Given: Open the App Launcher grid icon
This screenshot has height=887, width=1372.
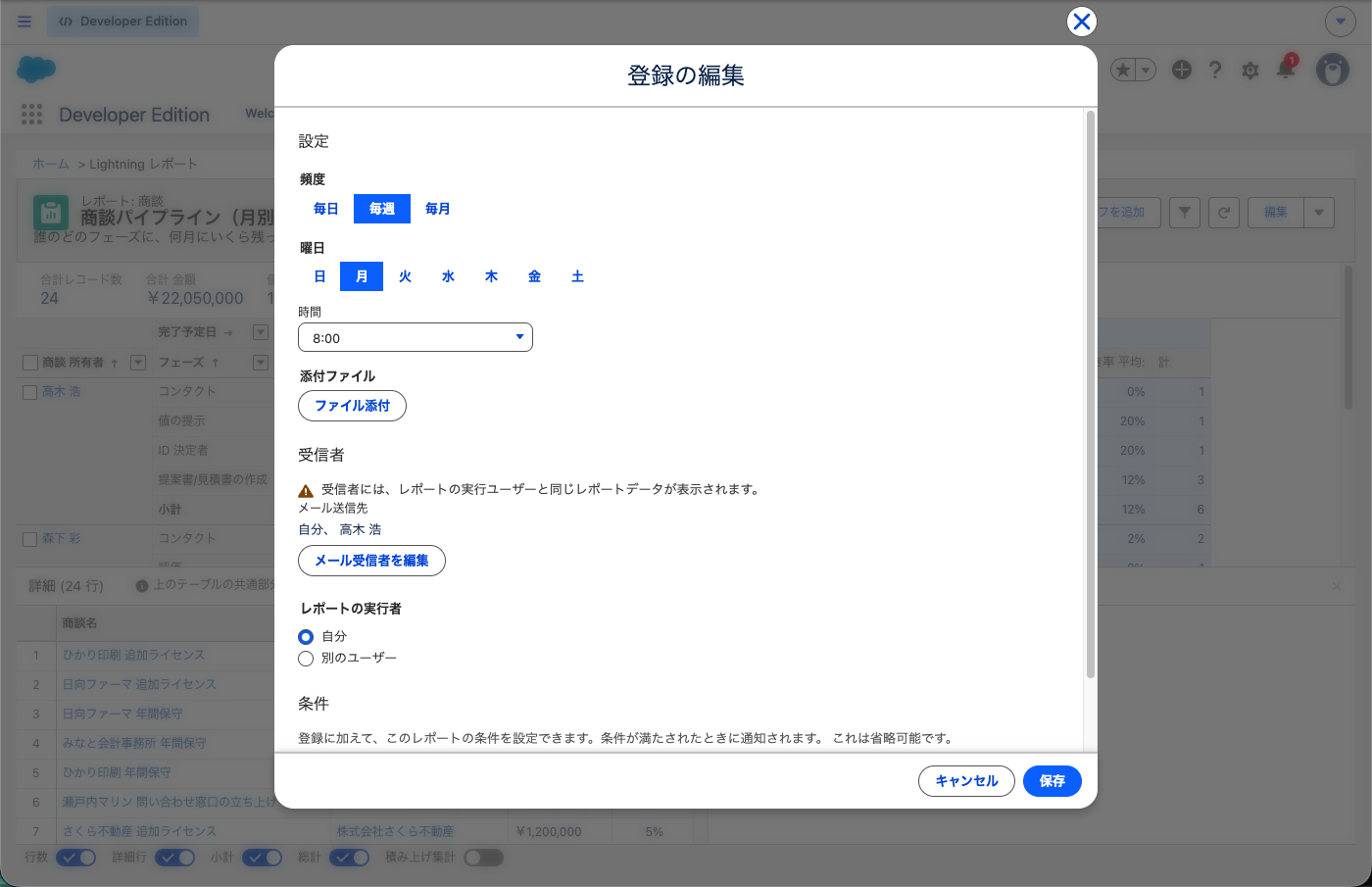Looking at the screenshot, I should [x=32, y=115].
